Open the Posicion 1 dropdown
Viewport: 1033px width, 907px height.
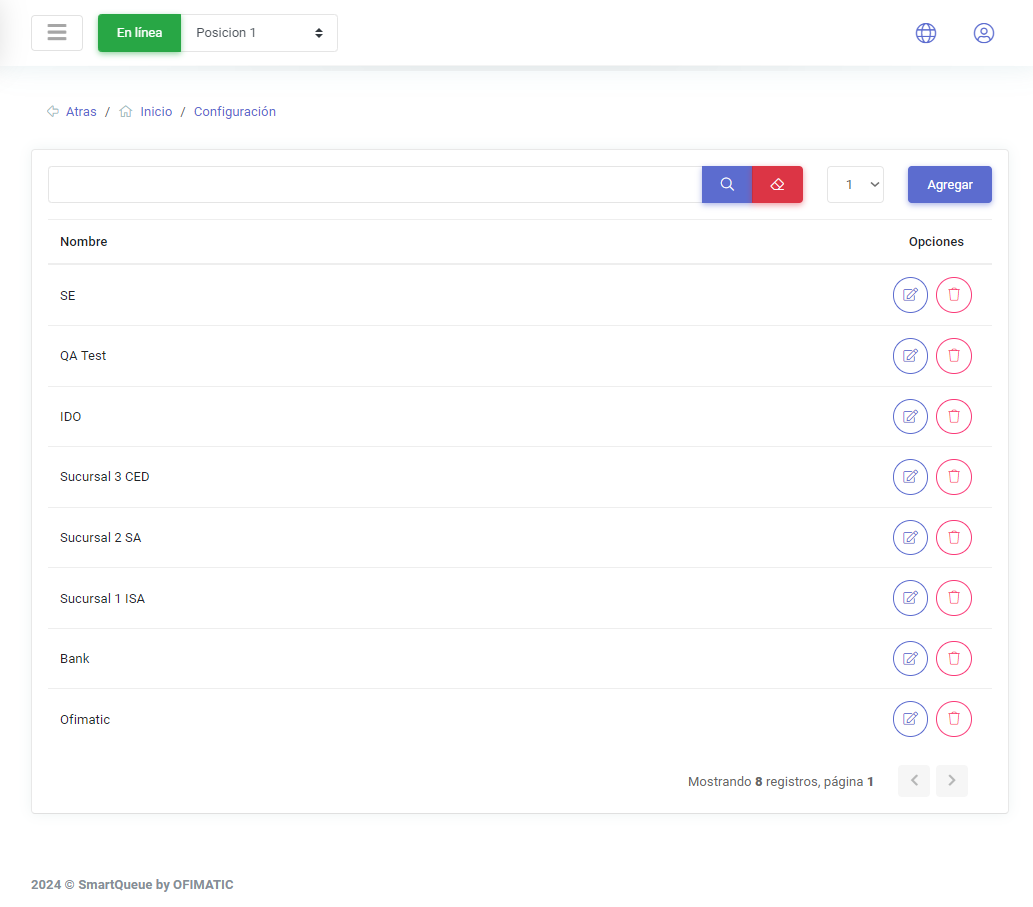pyautogui.click(x=259, y=33)
